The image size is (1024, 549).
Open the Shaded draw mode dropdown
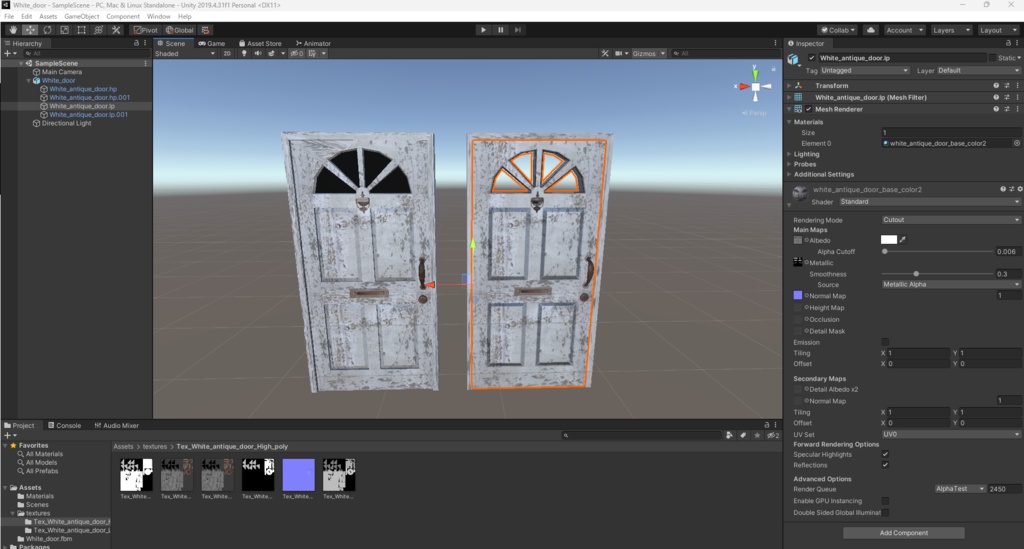tap(185, 54)
